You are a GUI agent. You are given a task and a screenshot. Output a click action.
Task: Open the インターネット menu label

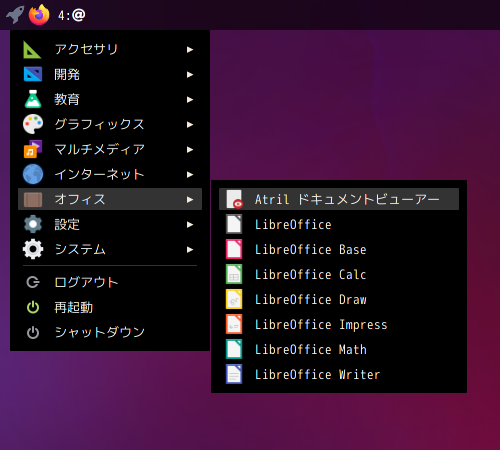(99, 174)
